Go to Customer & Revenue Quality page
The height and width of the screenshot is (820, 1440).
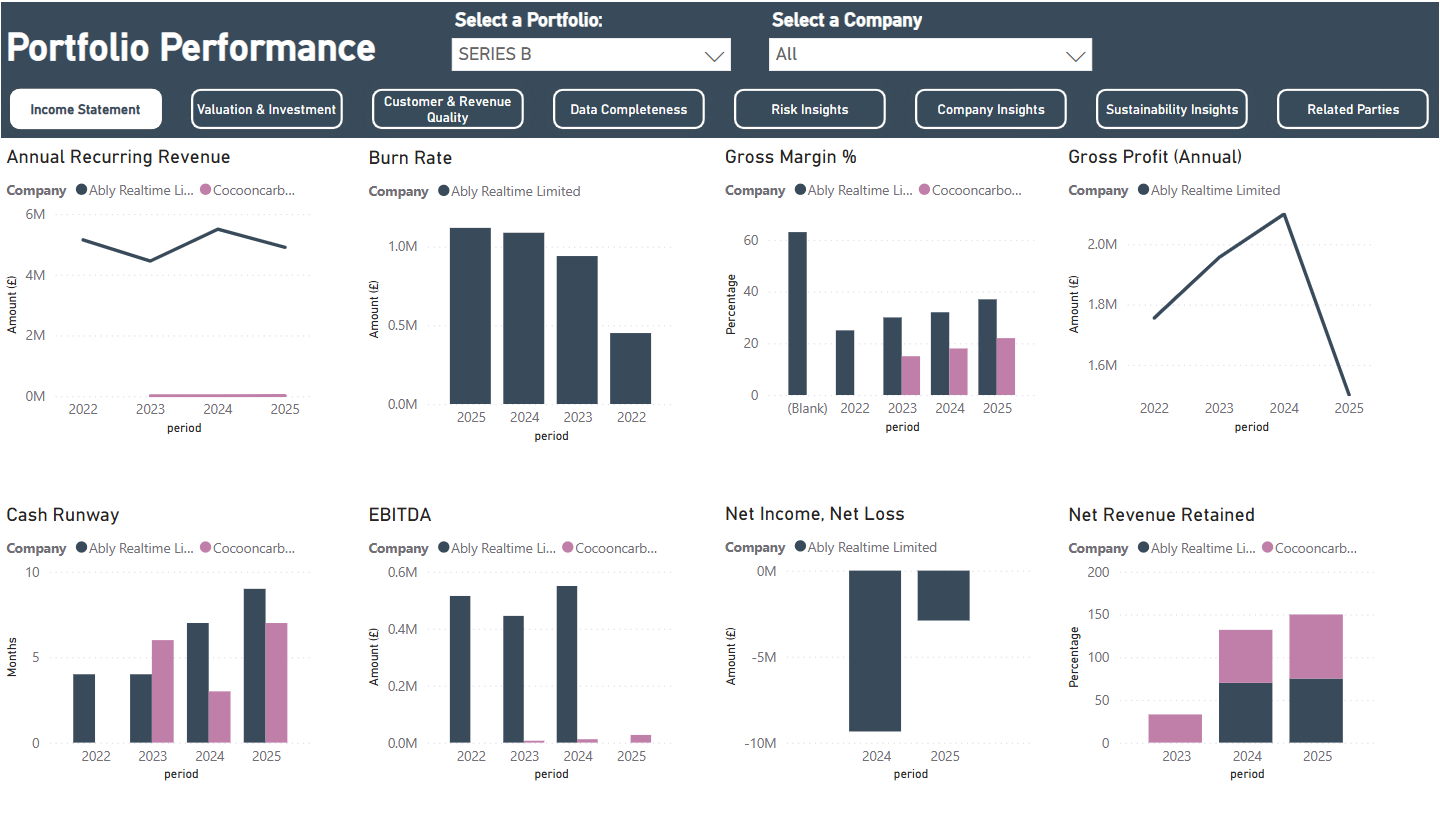[x=448, y=109]
